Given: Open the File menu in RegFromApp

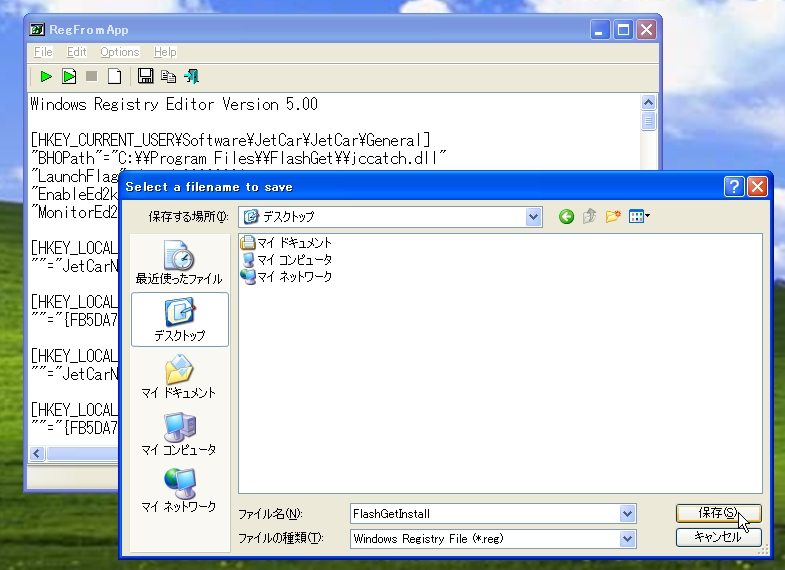Looking at the screenshot, I should pyautogui.click(x=43, y=52).
